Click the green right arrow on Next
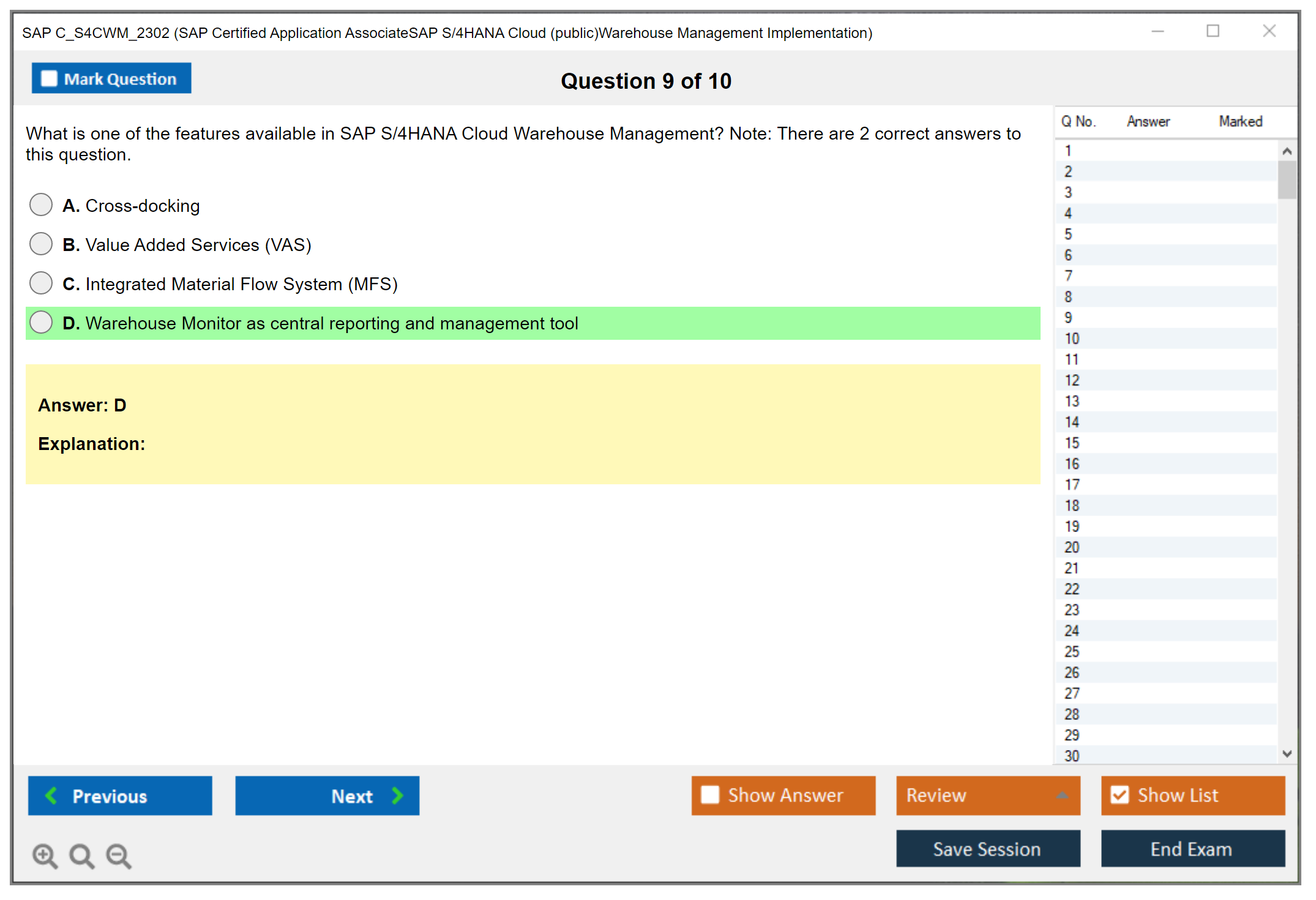This screenshot has width=1316, height=900. [x=397, y=795]
